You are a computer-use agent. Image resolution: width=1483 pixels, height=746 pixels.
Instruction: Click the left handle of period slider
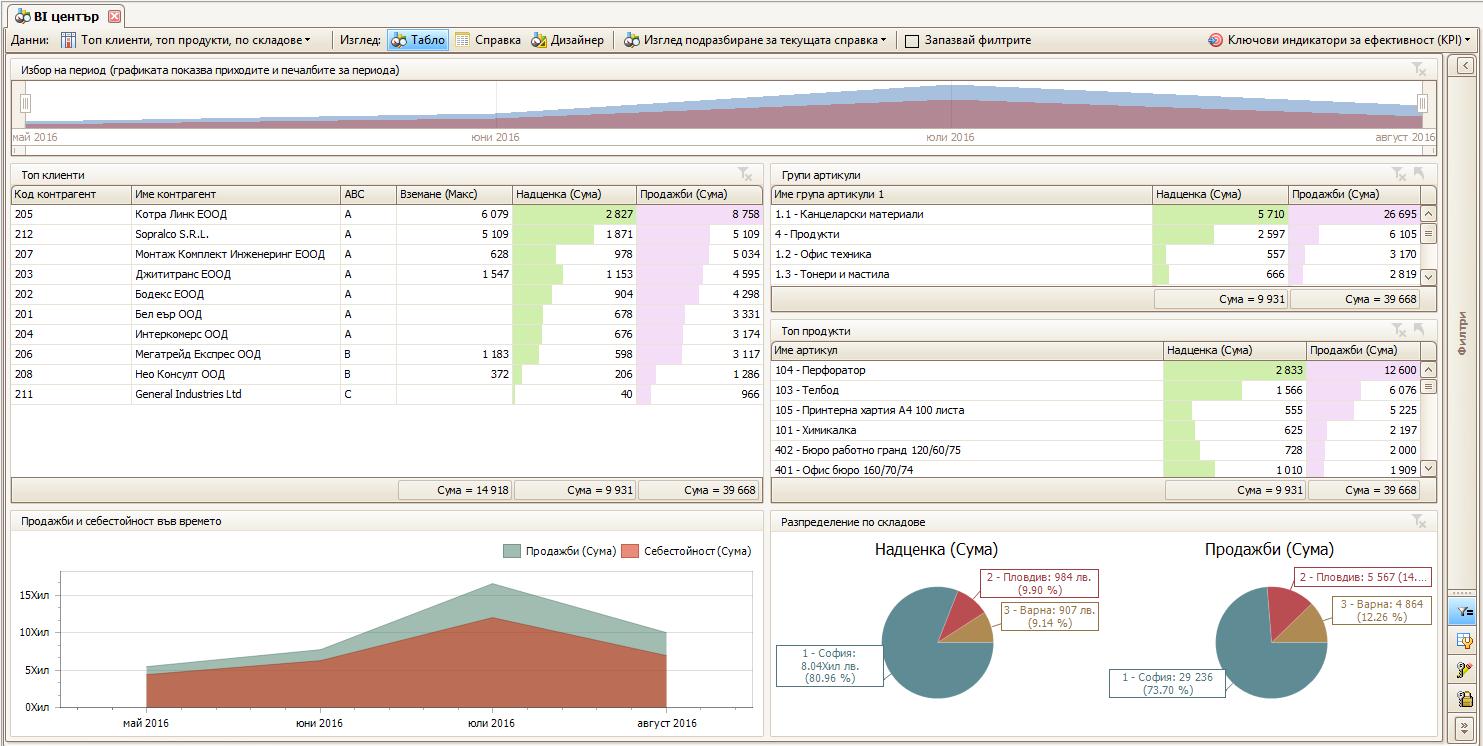(x=26, y=103)
